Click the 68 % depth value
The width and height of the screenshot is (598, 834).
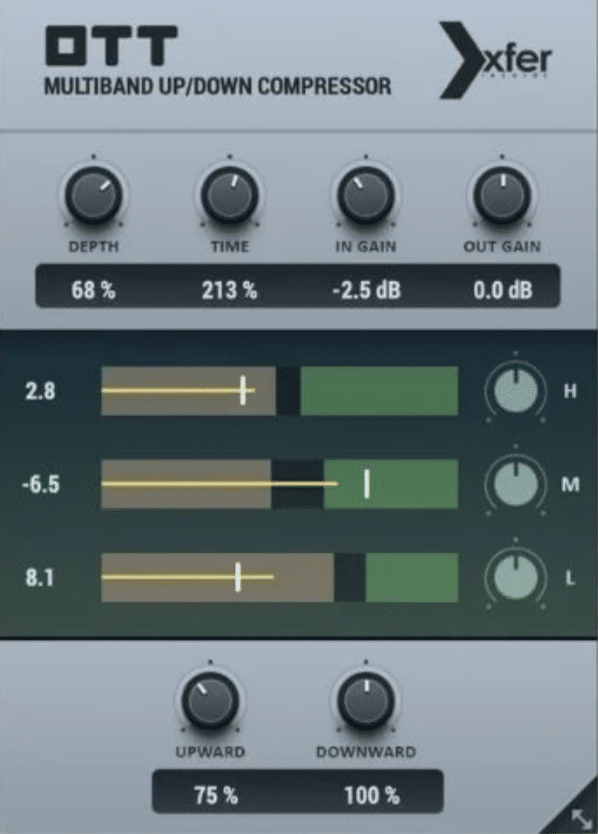tap(94, 290)
